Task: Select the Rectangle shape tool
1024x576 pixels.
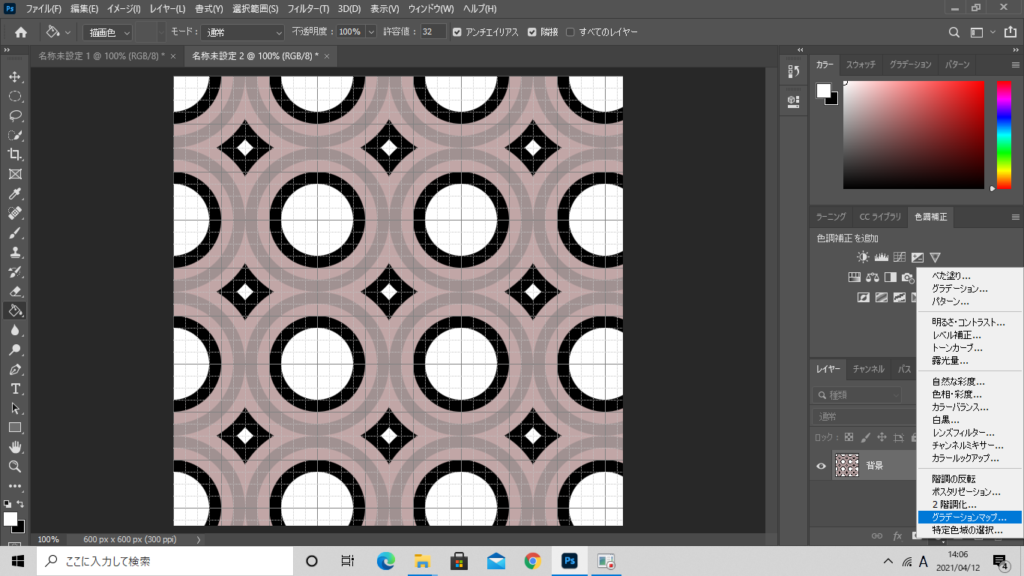Action: [x=15, y=428]
